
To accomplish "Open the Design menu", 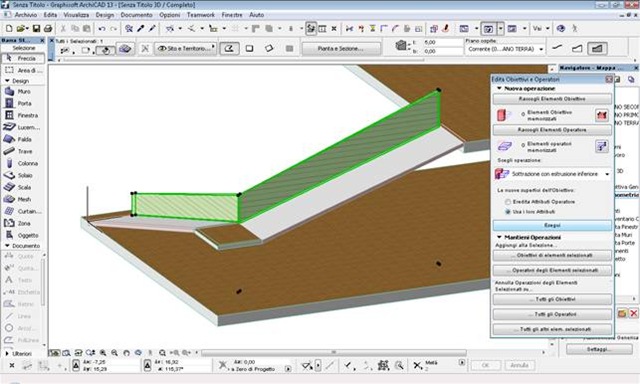I will 105,15.
